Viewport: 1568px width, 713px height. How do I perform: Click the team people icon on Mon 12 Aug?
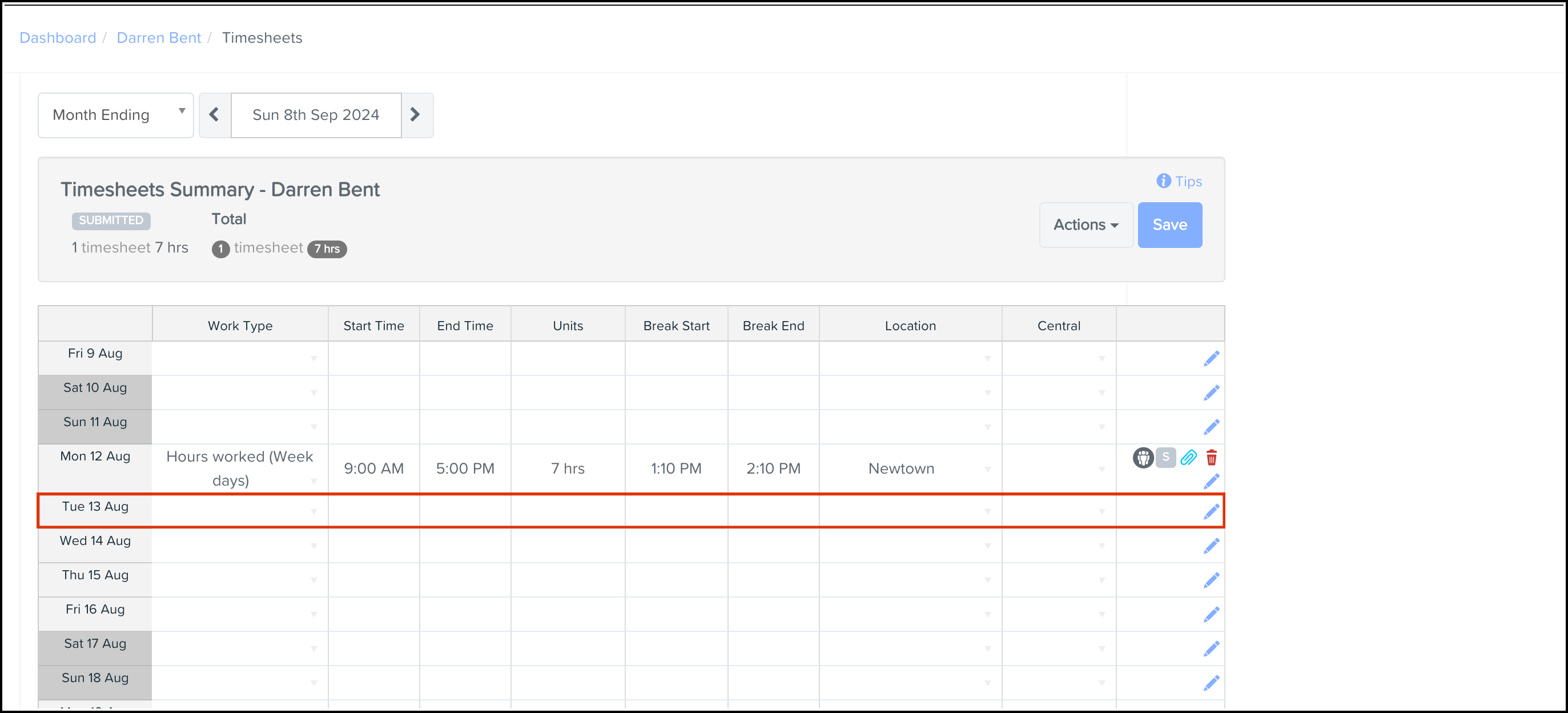tap(1143, 457)
